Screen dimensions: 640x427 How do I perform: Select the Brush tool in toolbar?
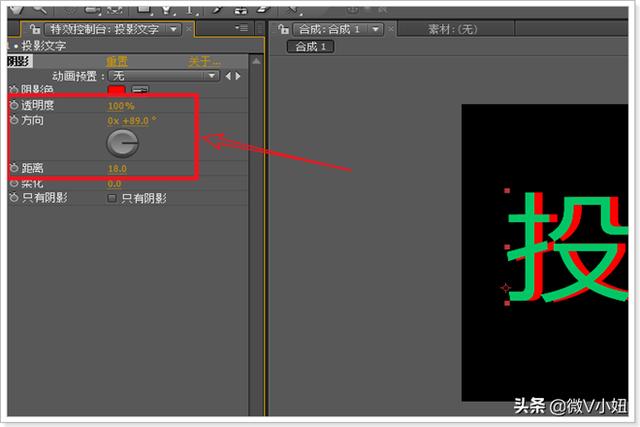point(217,10)
